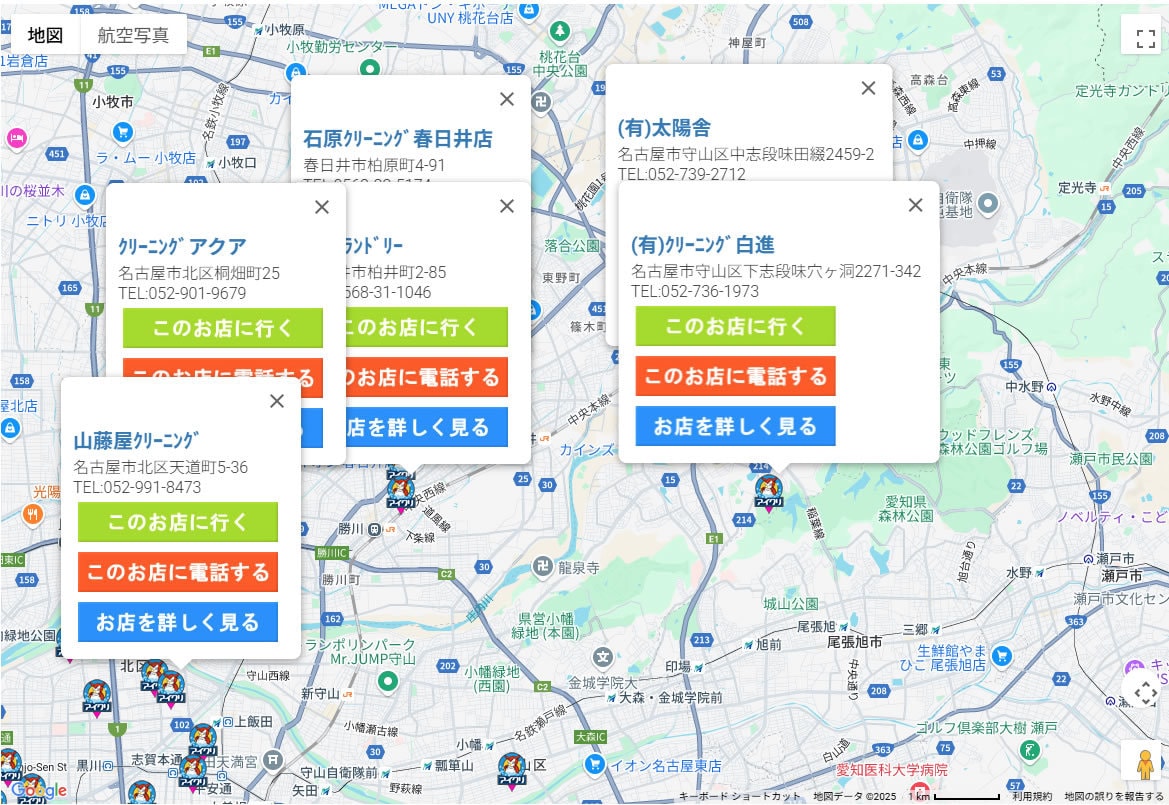Click the ラシポリンパーク Mr.JUMP守山 pin
Image resolution: width=1169 pixels, height=805 pixels.
click(387, 680)
